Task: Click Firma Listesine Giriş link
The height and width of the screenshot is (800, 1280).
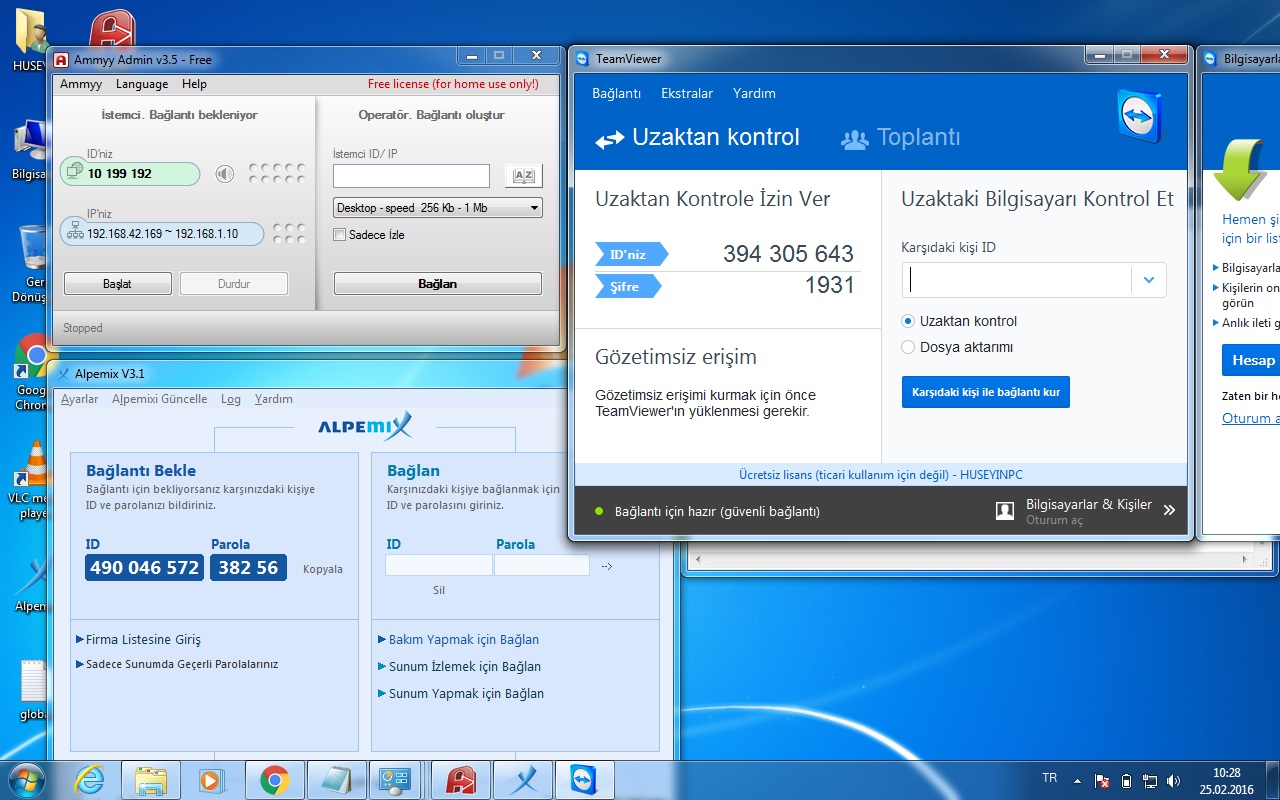Action: pyautogui.click(x=143, y=640)
